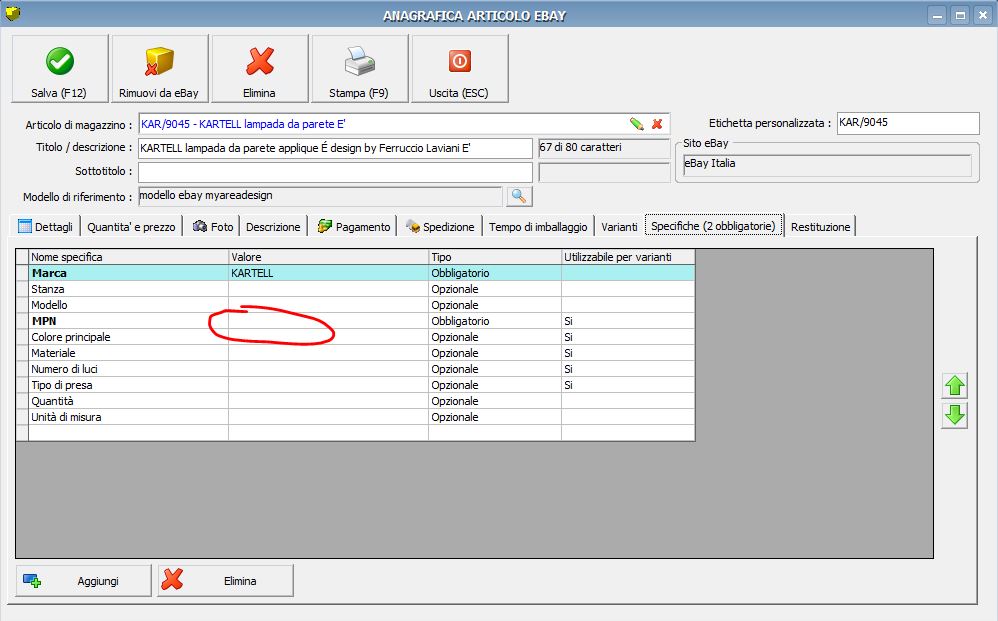The image size is (998, 621).
Task: Open the Pagamento tab
Action: tap(354, 227)
